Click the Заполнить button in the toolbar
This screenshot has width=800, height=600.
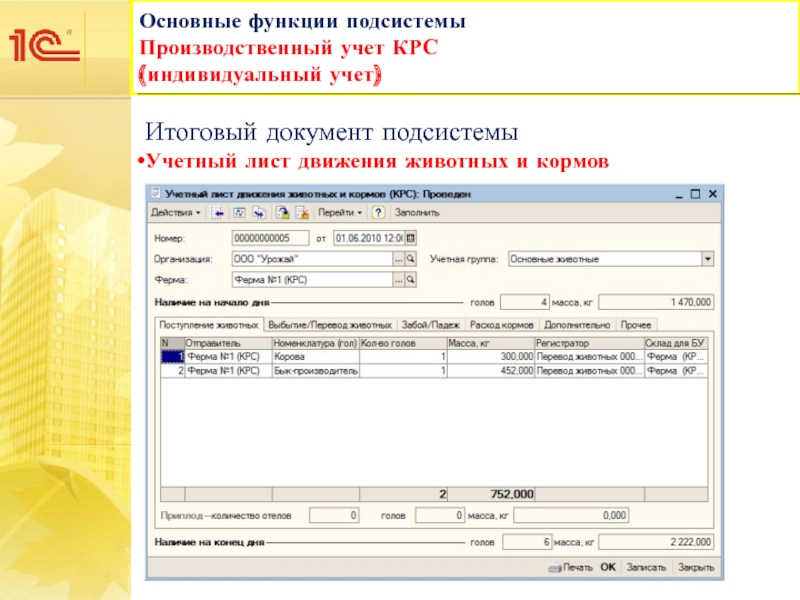[417, 213]
